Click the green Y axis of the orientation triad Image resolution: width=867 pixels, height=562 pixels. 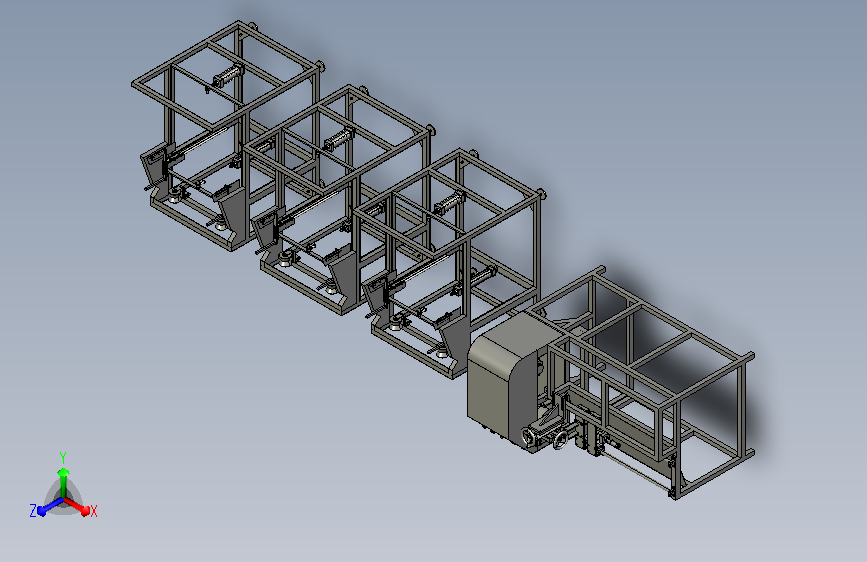pyautogui.click(x=64, y=482)
